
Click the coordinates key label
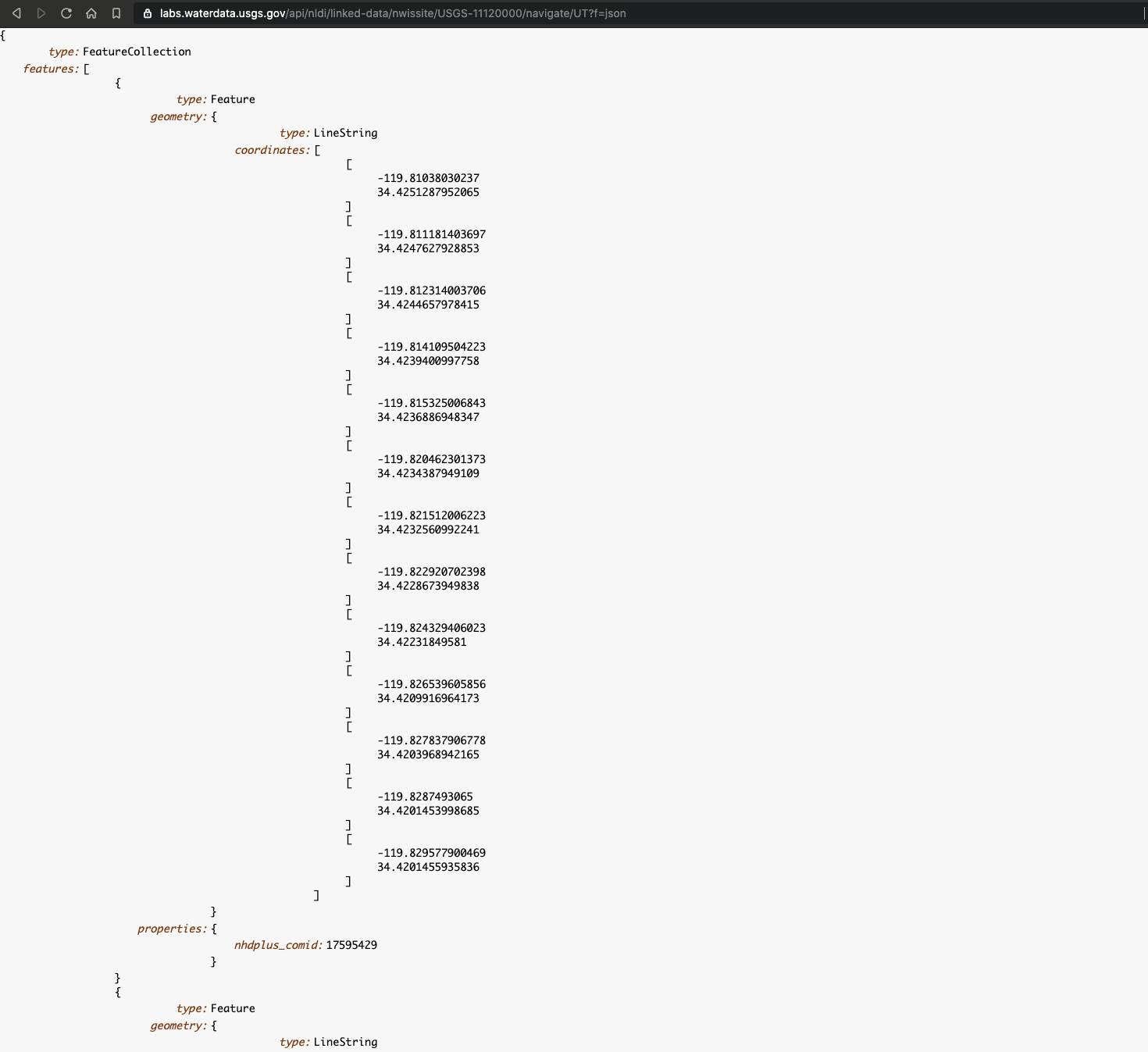[x=272, y=150]
